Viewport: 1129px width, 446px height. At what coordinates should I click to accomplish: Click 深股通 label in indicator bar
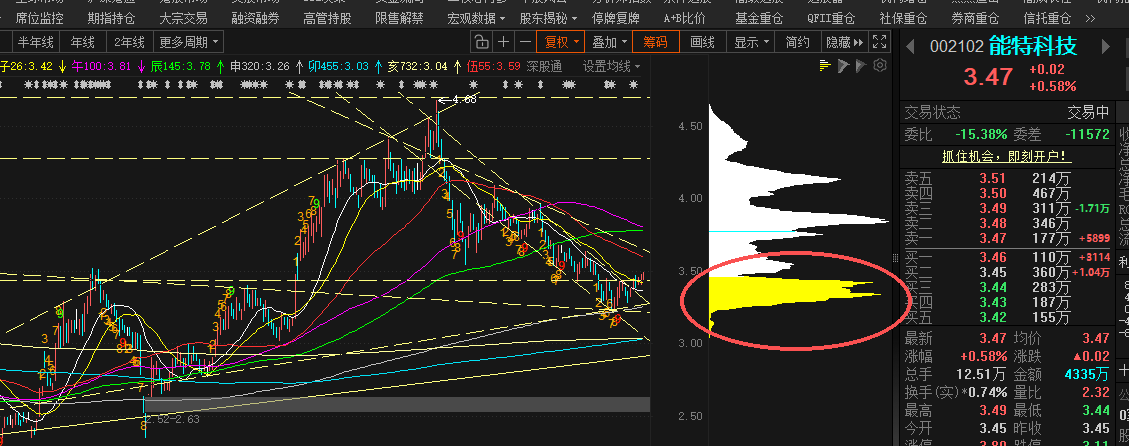tap(544, 66)
